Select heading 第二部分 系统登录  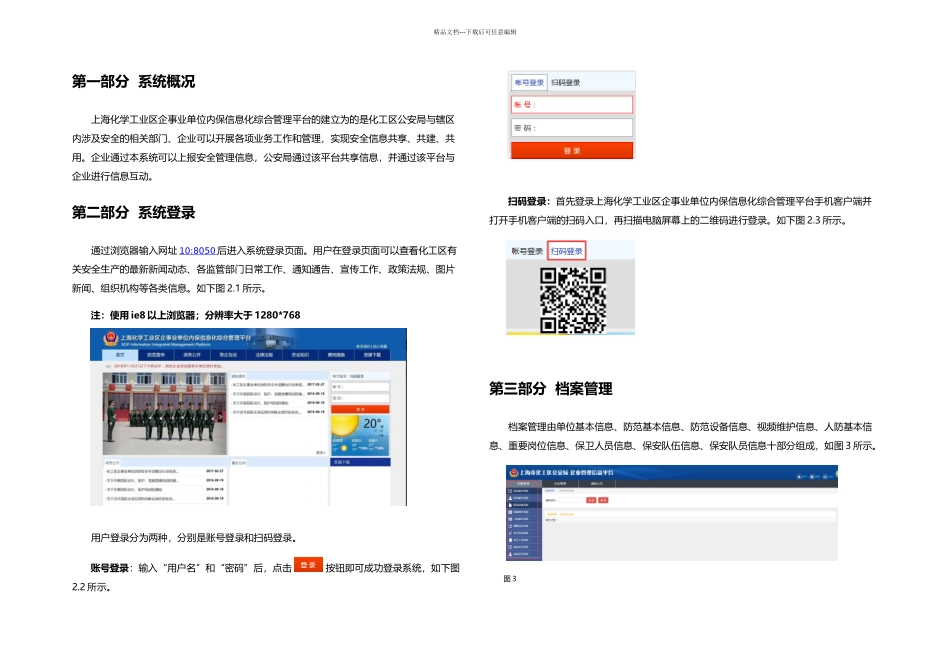click(133, 212)
